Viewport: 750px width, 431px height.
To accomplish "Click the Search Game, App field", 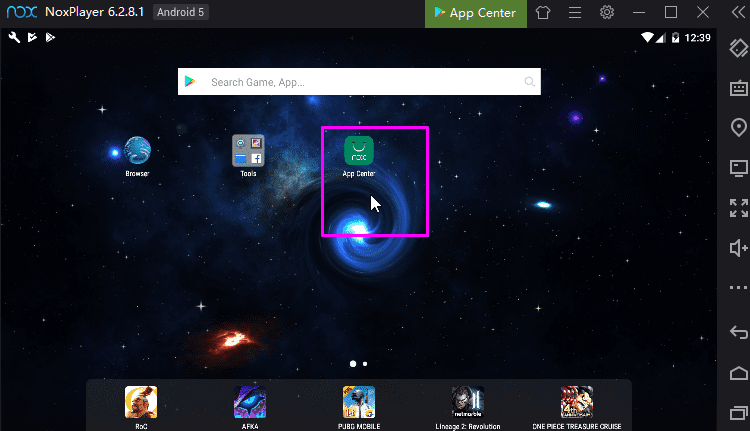I will (359, 82).
